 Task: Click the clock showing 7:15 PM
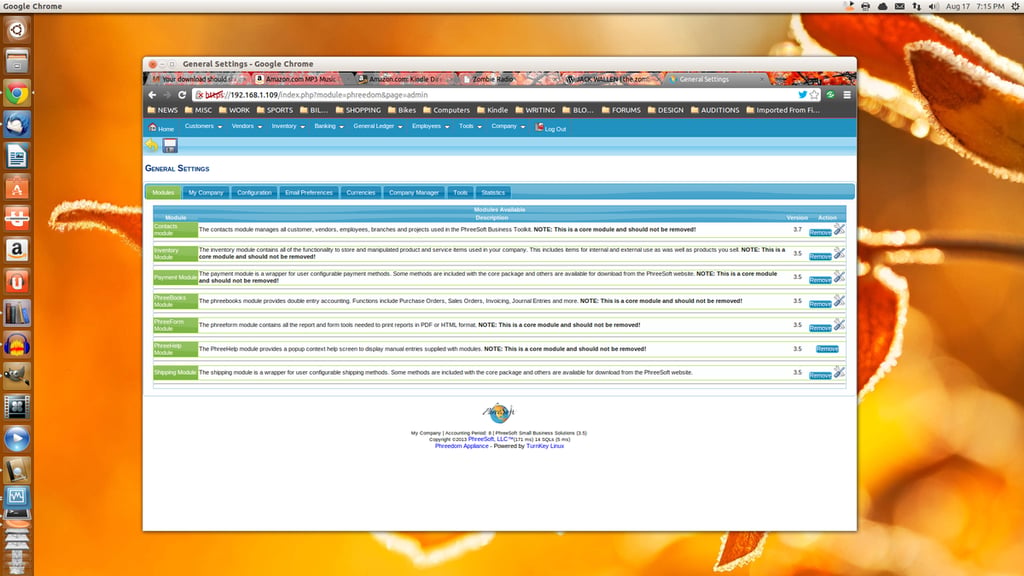(990, 6)
